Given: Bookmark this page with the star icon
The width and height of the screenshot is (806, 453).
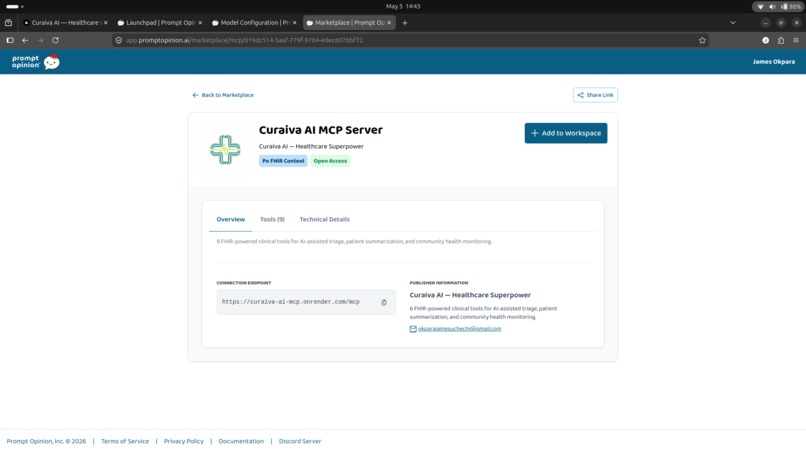Looking at the screenshot, I should (702, 40).
